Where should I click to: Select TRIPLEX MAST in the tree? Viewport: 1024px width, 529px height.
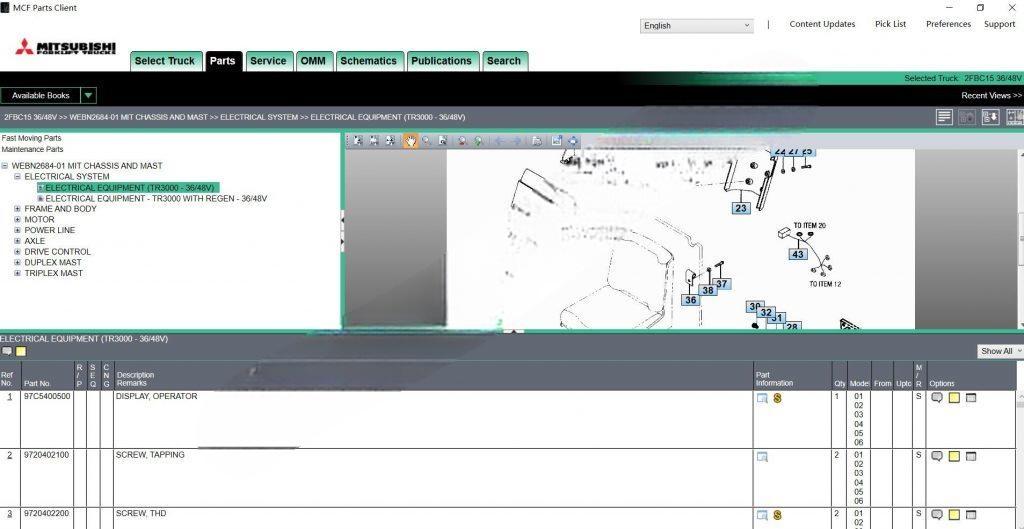click(x=53, y=273)
